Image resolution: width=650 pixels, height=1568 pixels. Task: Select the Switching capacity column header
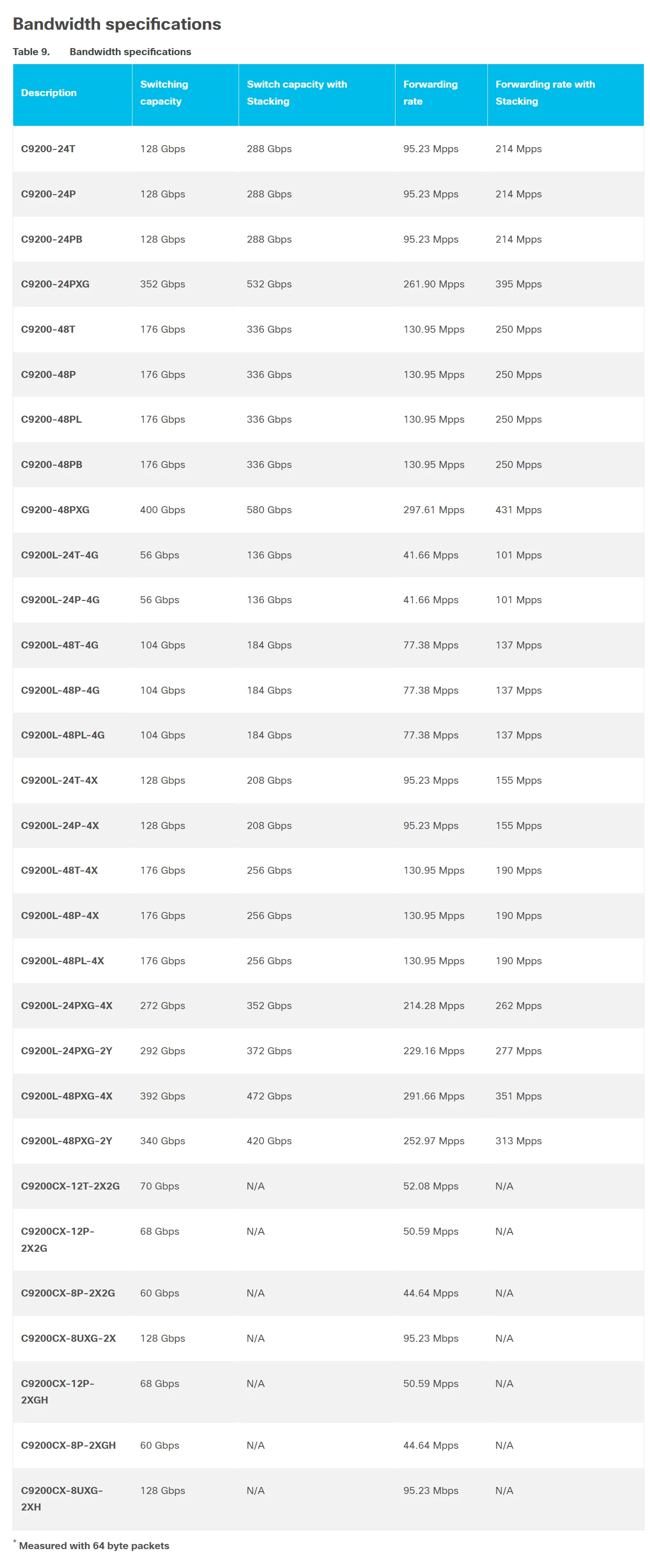click(x=164, y=93)
